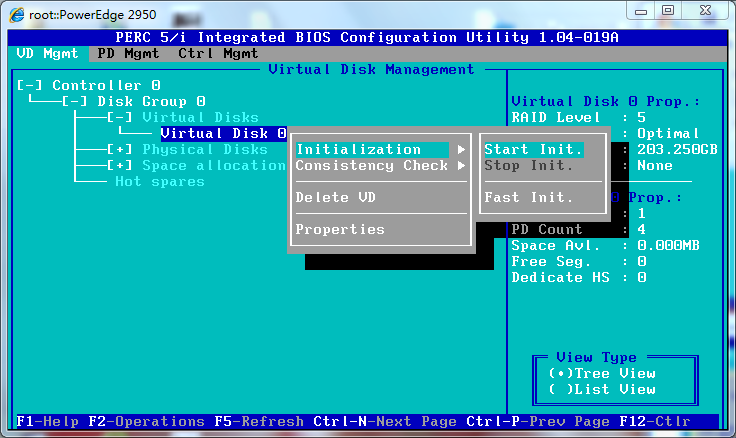
Task: Choose Delete VD from the menu
Action: 336,197
